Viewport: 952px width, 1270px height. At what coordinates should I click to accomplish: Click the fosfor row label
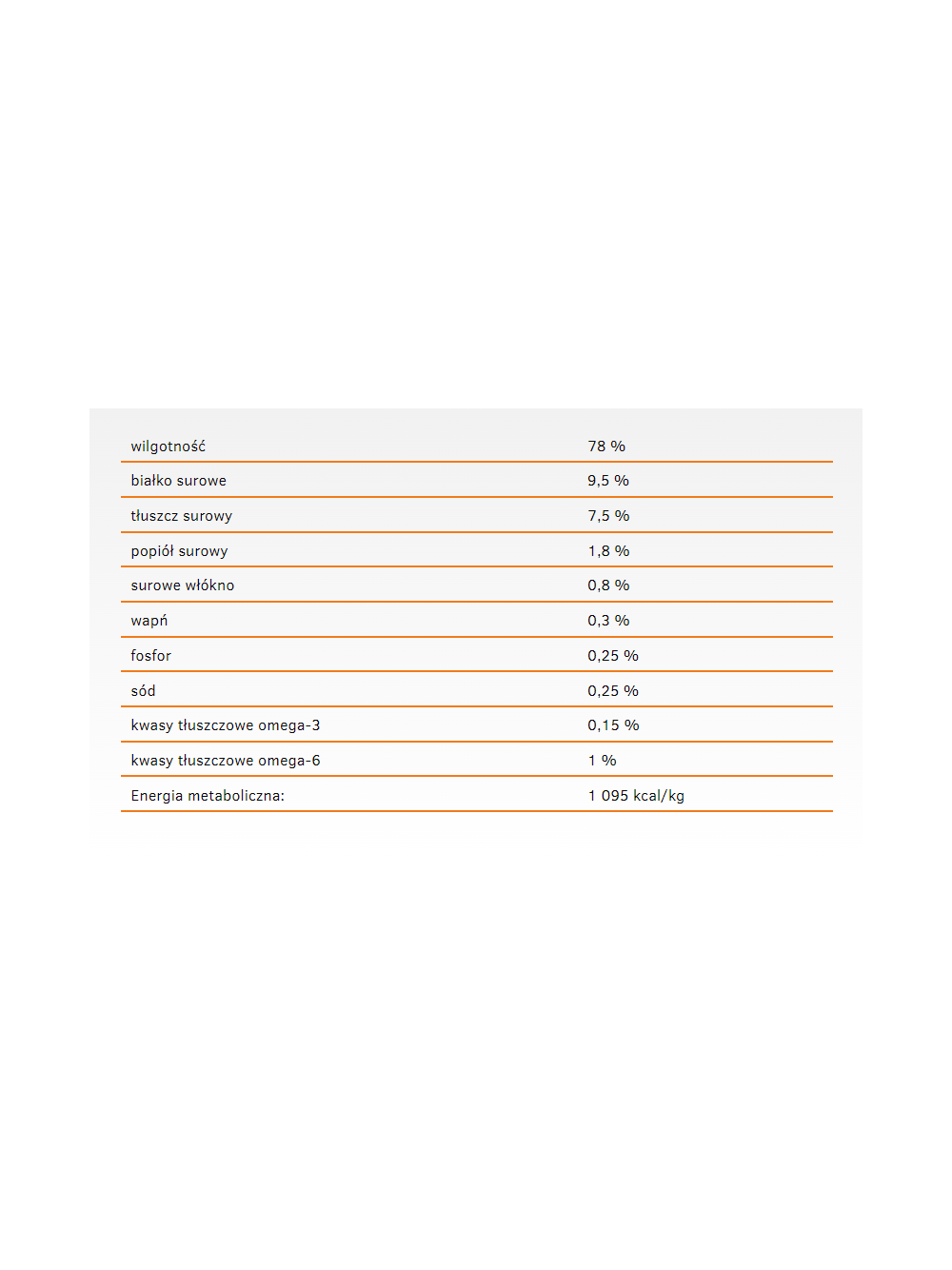coord(151,656)
